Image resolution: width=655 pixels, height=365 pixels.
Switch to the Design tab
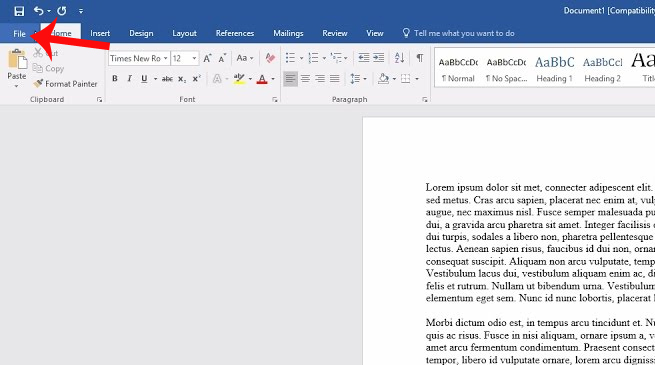click(x=141, y=33)
